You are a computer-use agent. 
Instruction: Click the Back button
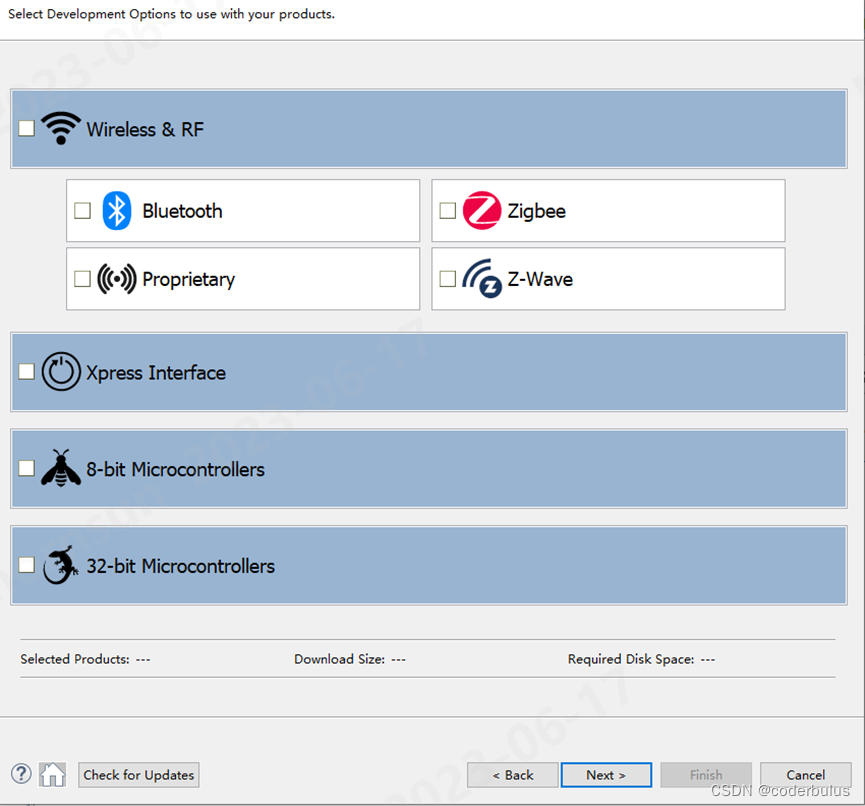[x=512, y=774]
